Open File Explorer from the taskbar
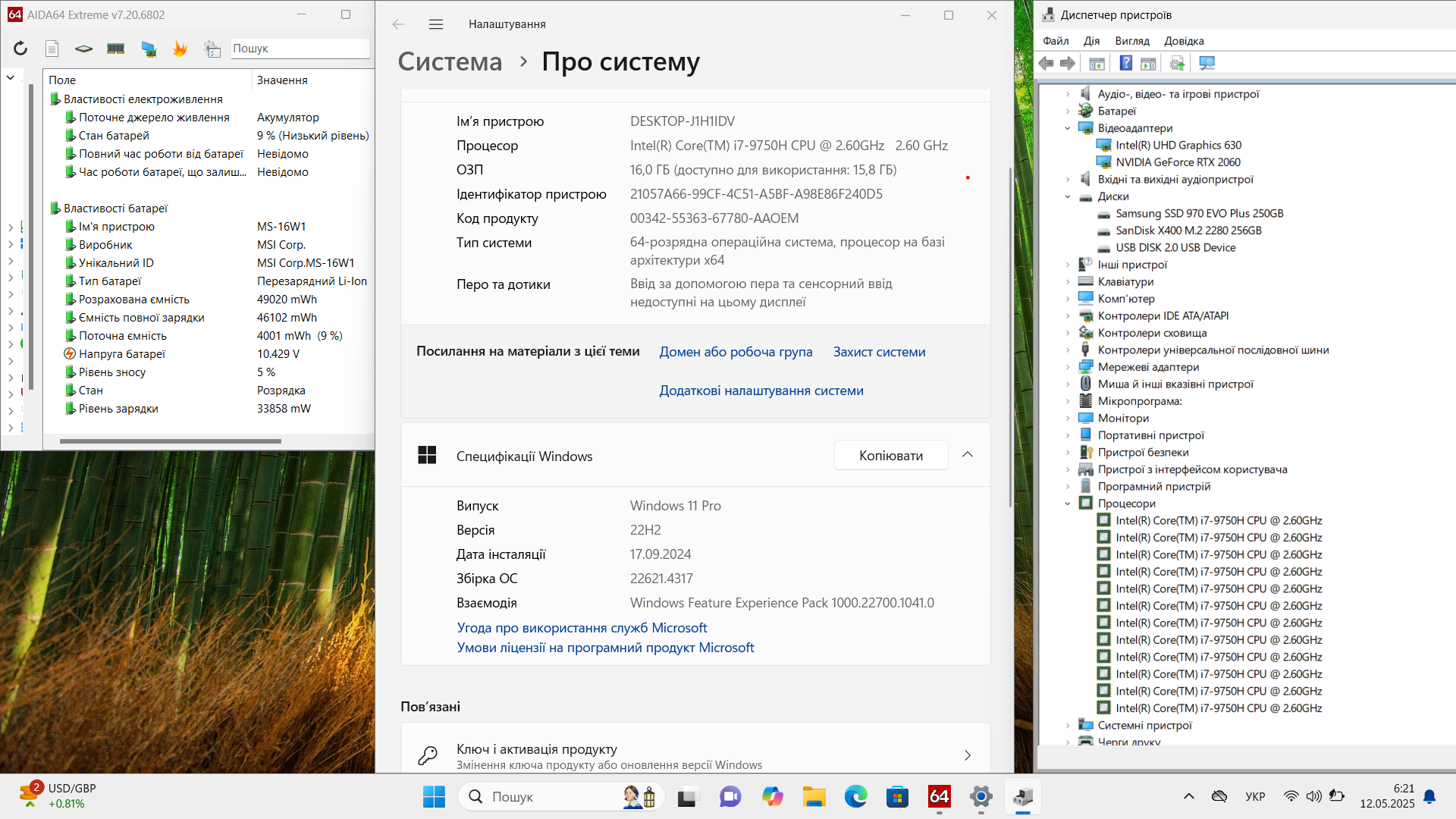Viewport: 1456px width, 819px height. pyautogui.click(x=814, y=796)
